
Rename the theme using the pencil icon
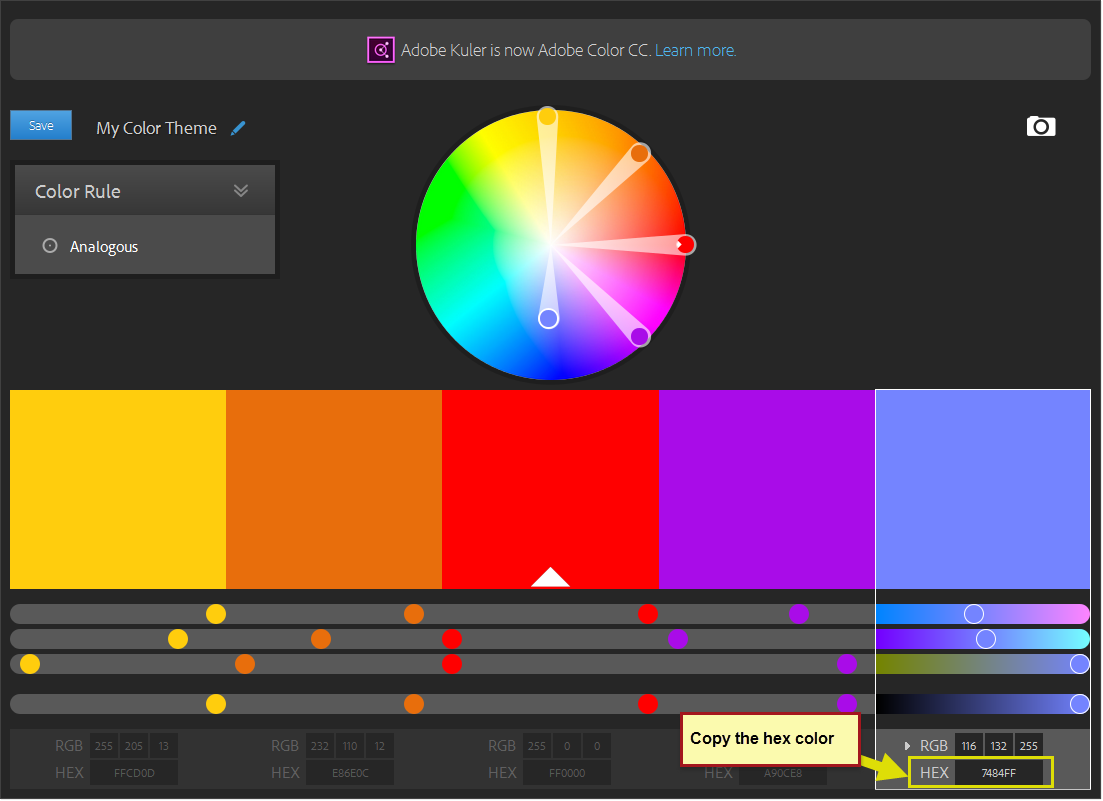pyautogui.click(x=238, y=128)
